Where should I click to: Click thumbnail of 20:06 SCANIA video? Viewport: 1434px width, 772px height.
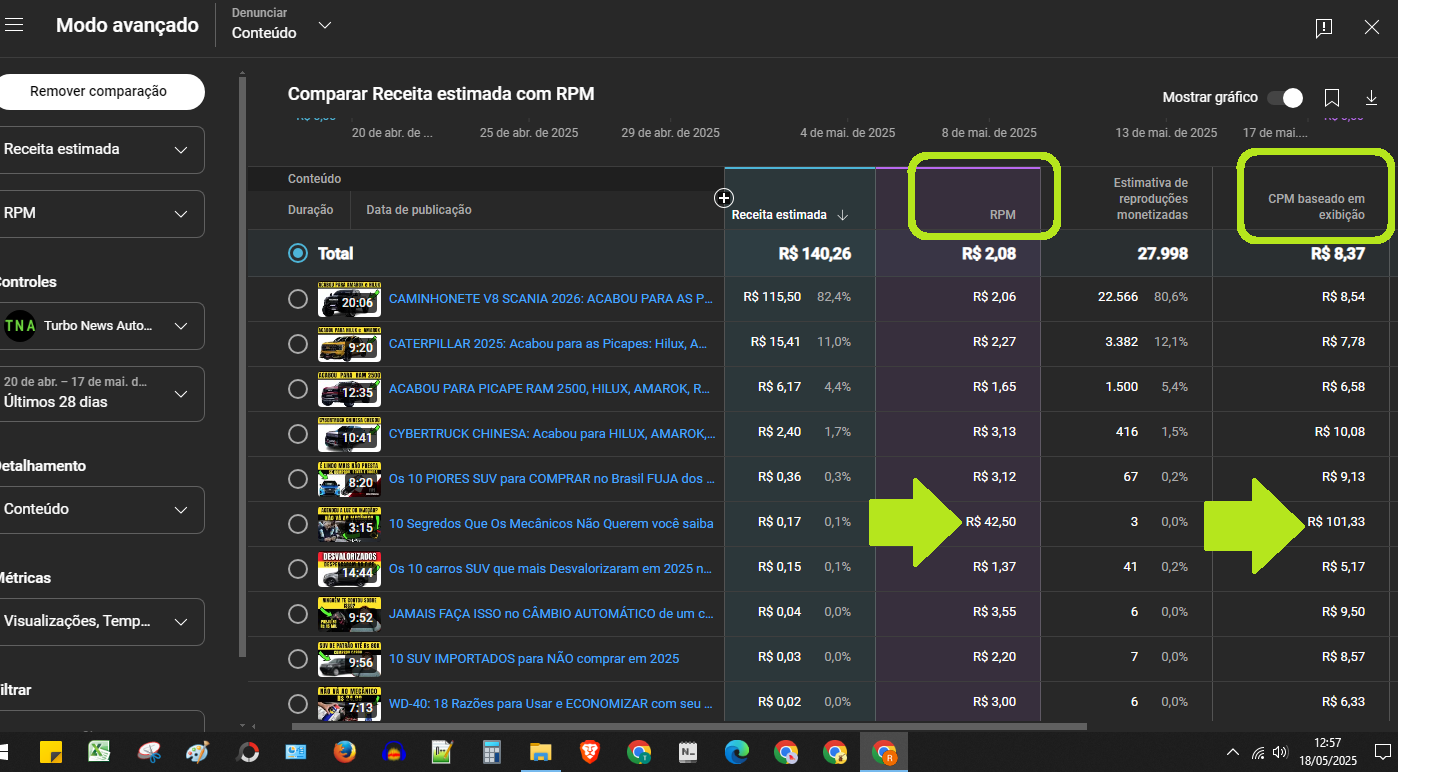[349, 299]
